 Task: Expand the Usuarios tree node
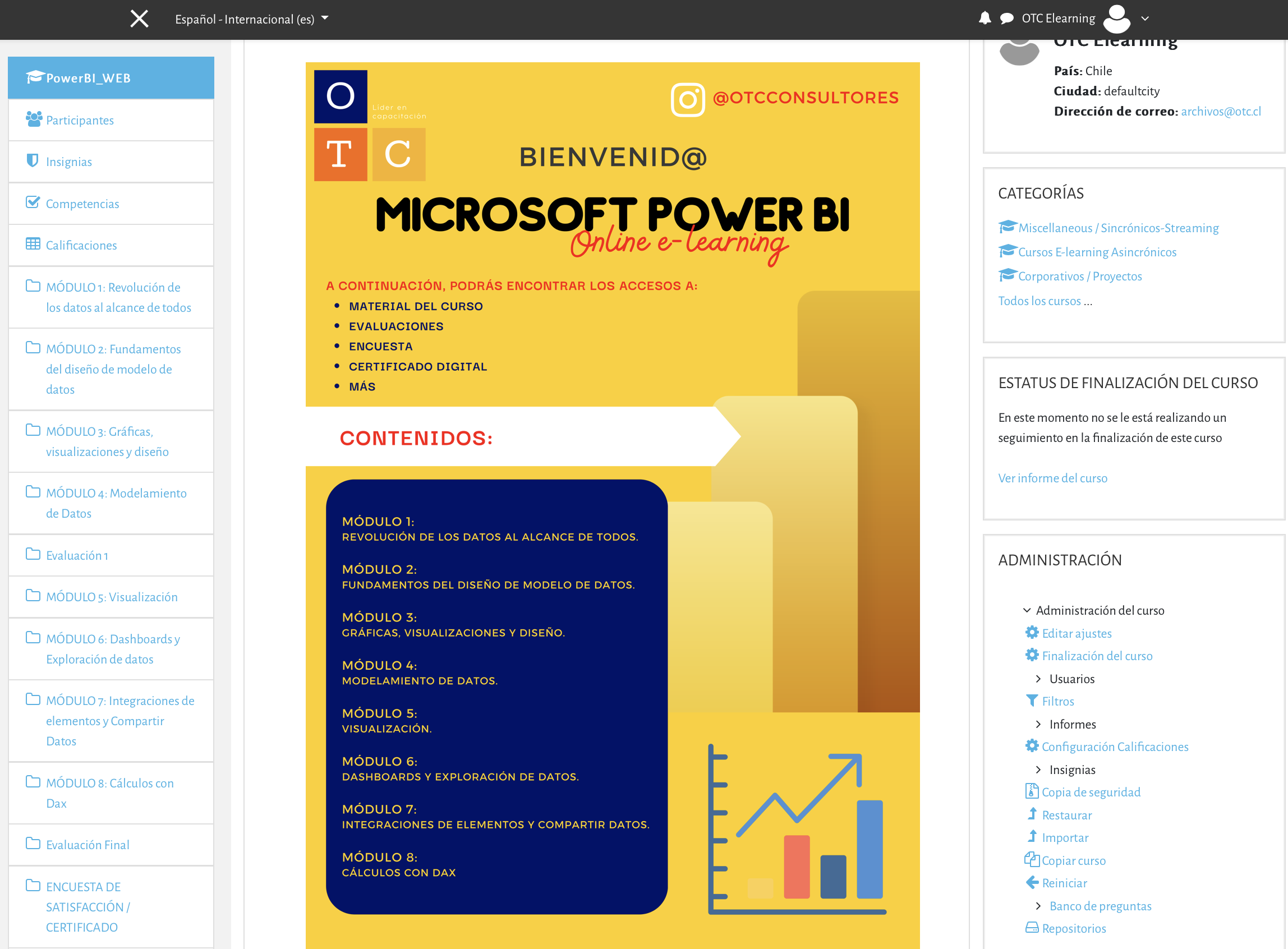pyautogui.click(x=1038, y=679)
